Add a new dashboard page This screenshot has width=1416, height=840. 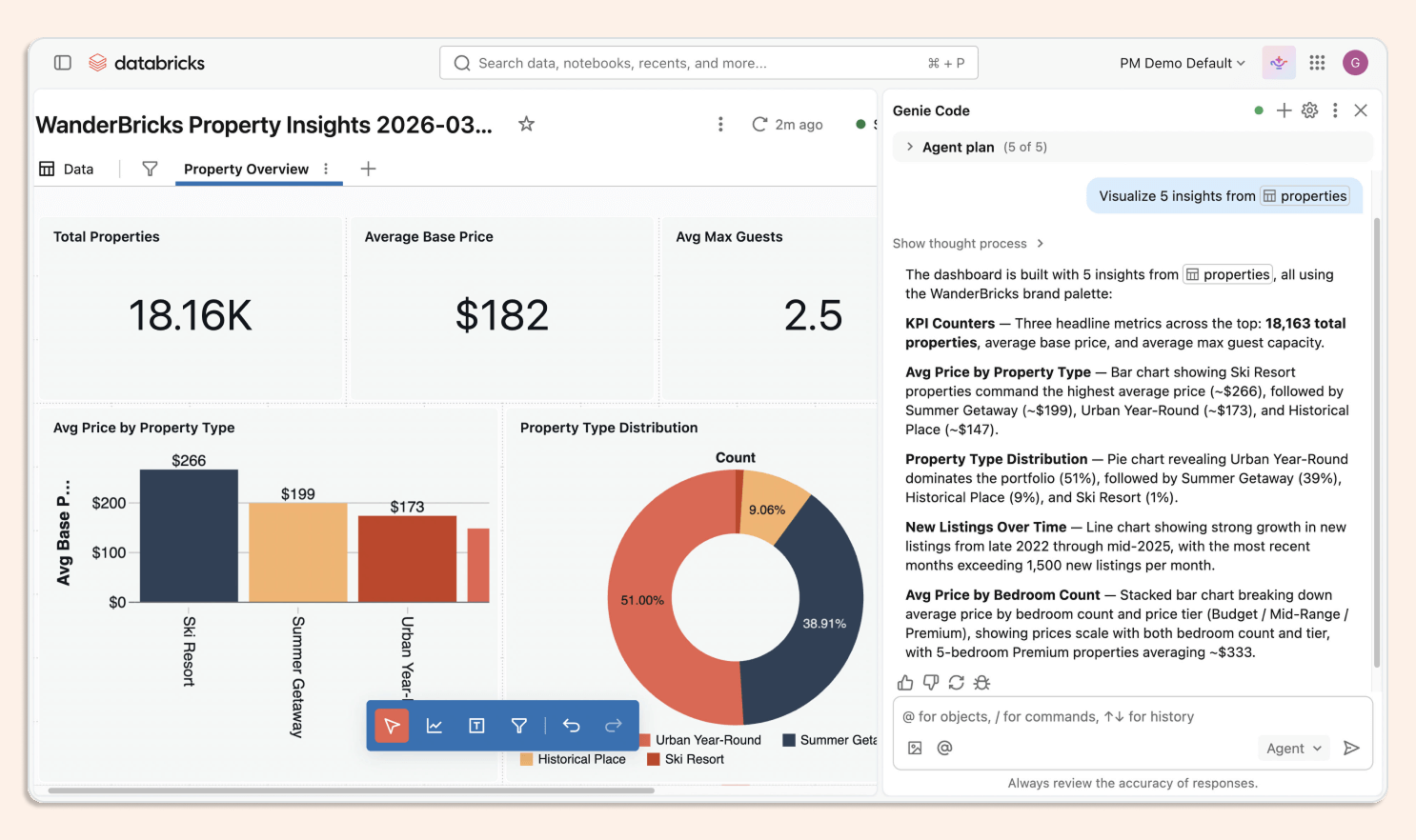tap(368, 169)
